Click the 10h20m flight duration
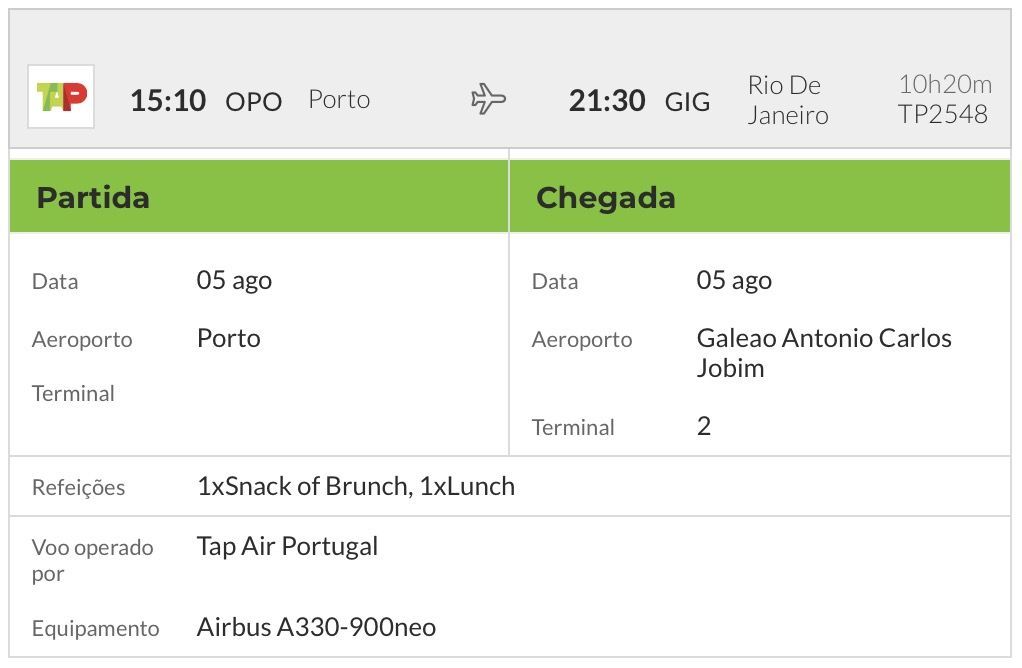 coord(945,84)
